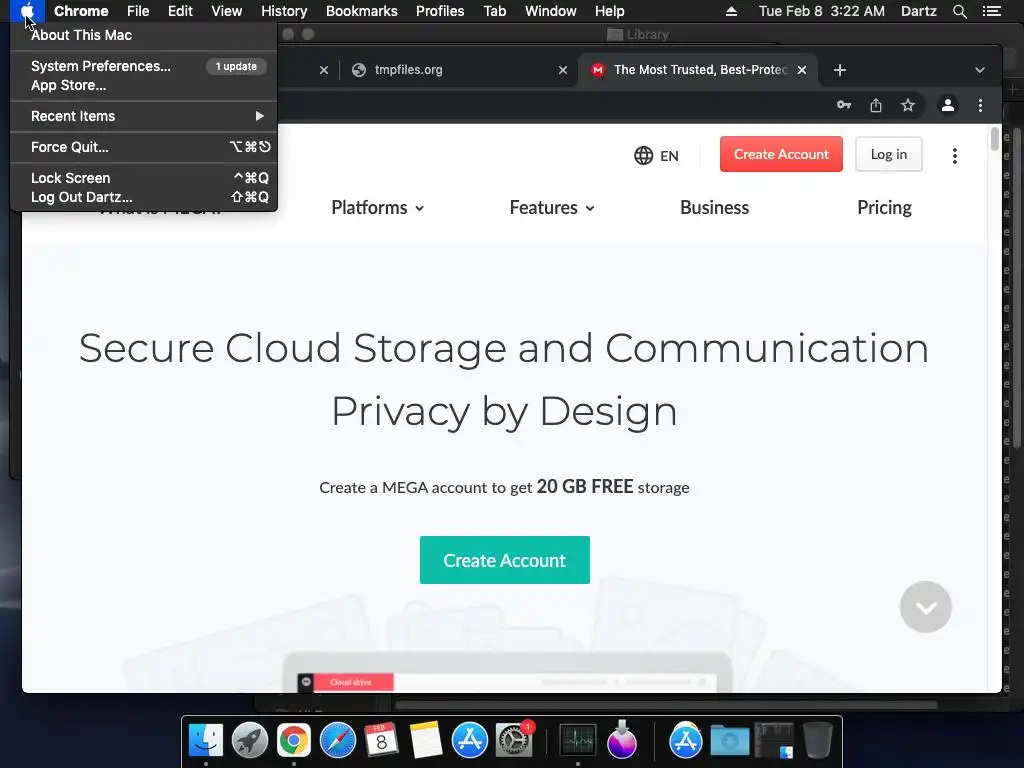Image resolution: width=1024 pixels, height=768 pixels.
Task: Click the globe language icon
Action: tap(643, 155)
